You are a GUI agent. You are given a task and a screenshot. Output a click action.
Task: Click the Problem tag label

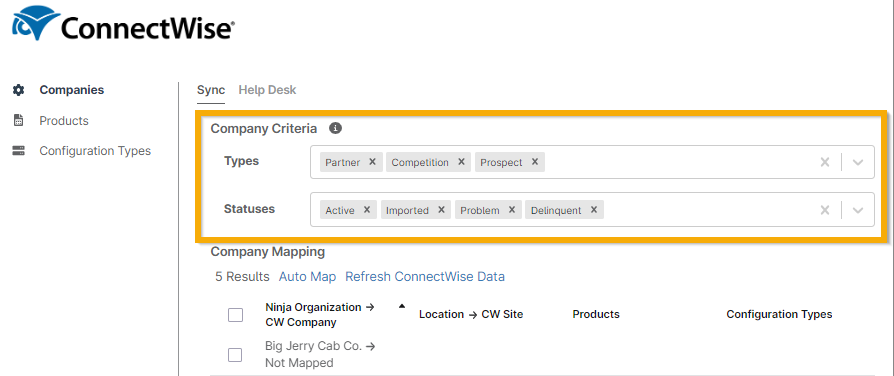coord(480,211)
